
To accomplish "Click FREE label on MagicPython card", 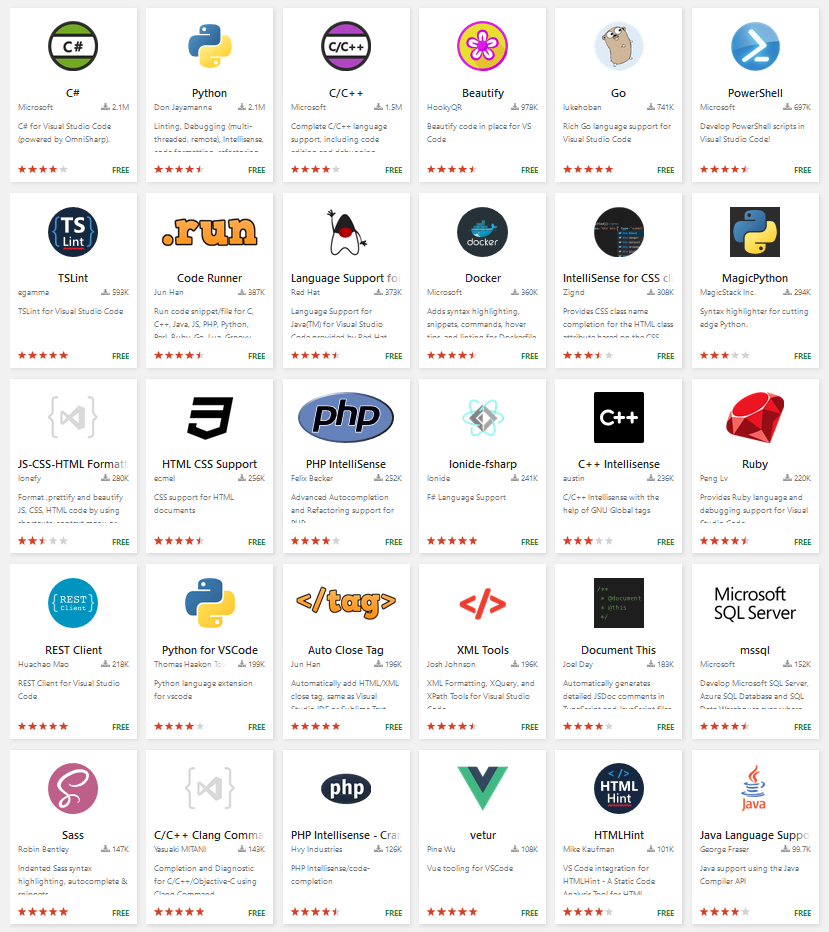I will 802,356.
